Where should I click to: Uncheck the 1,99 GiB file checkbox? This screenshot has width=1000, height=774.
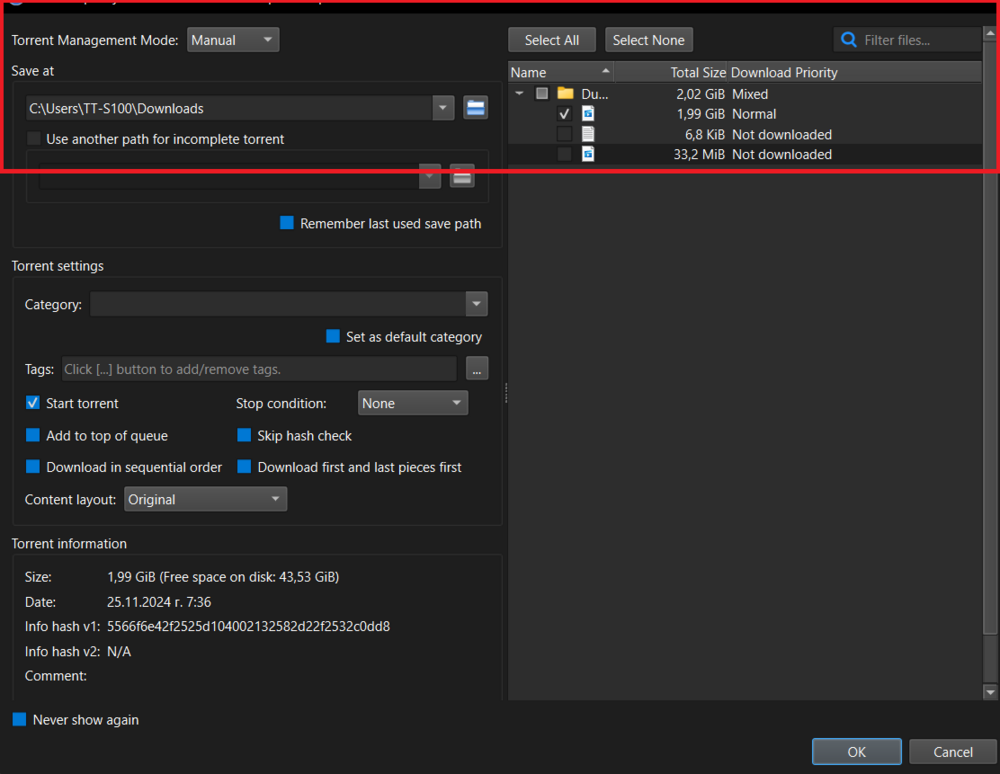click(564, 114)
